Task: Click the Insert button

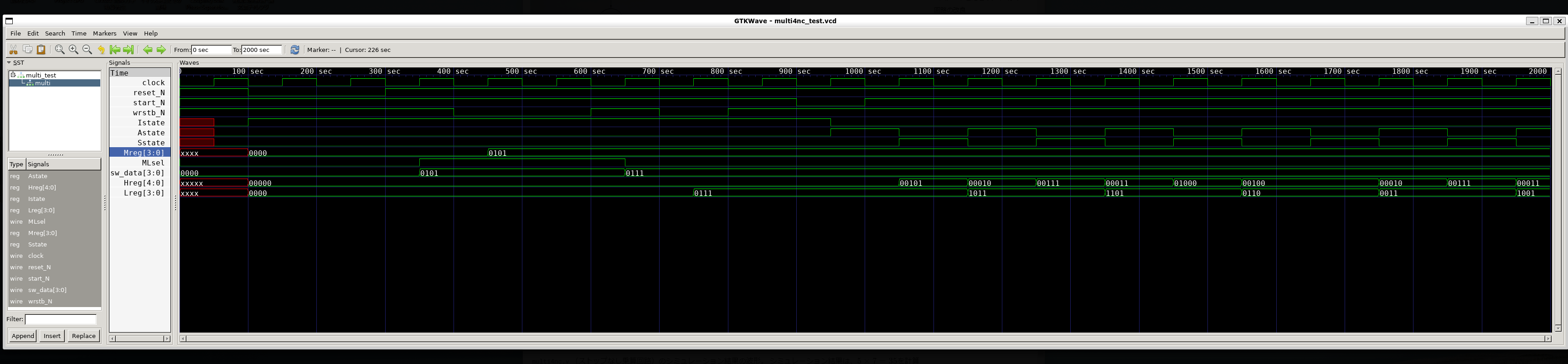Action: (x=52, y=335)
